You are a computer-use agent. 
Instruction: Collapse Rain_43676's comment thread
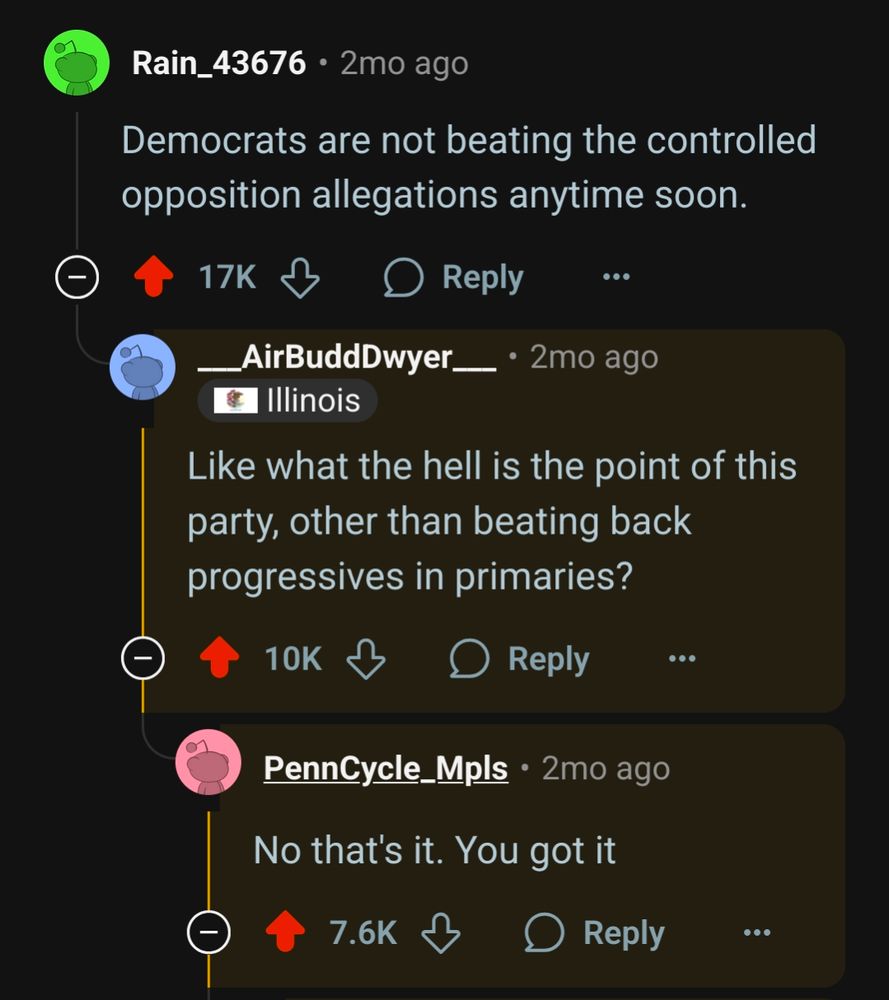(77, 277)
